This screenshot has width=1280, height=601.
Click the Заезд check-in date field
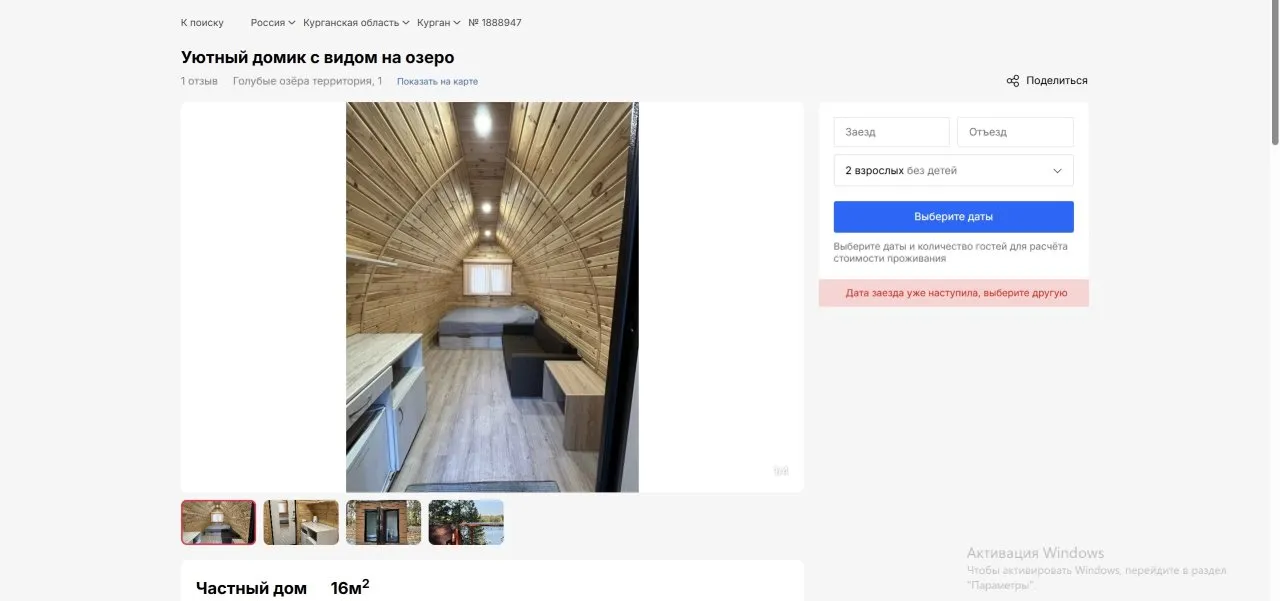click(x=891, y=132)
